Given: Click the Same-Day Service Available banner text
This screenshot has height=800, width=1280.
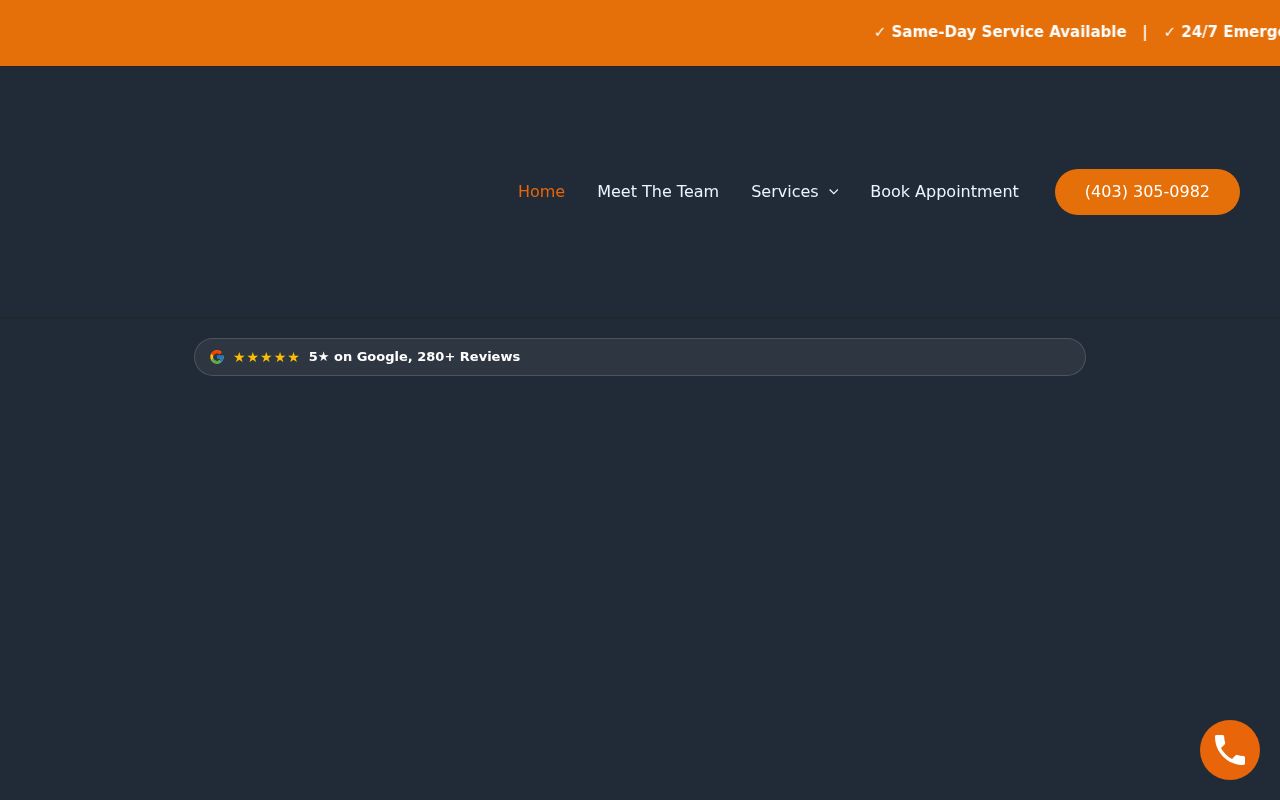Looking at the screenshot, I should pos(1008,32).
